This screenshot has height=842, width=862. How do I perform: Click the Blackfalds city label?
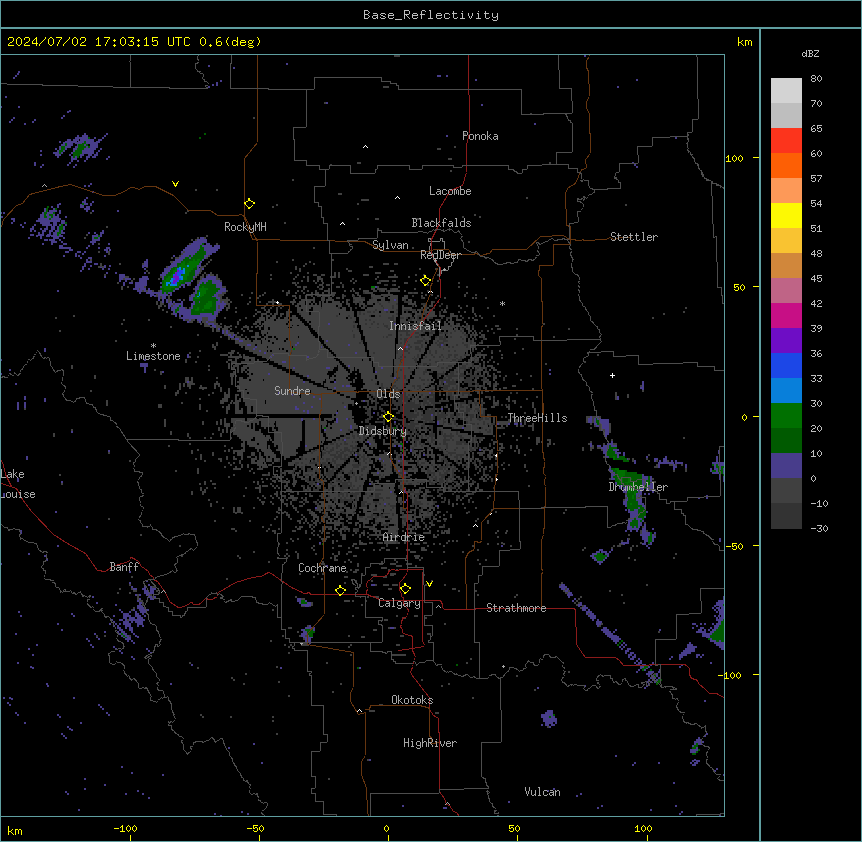(x=441, y=223)
